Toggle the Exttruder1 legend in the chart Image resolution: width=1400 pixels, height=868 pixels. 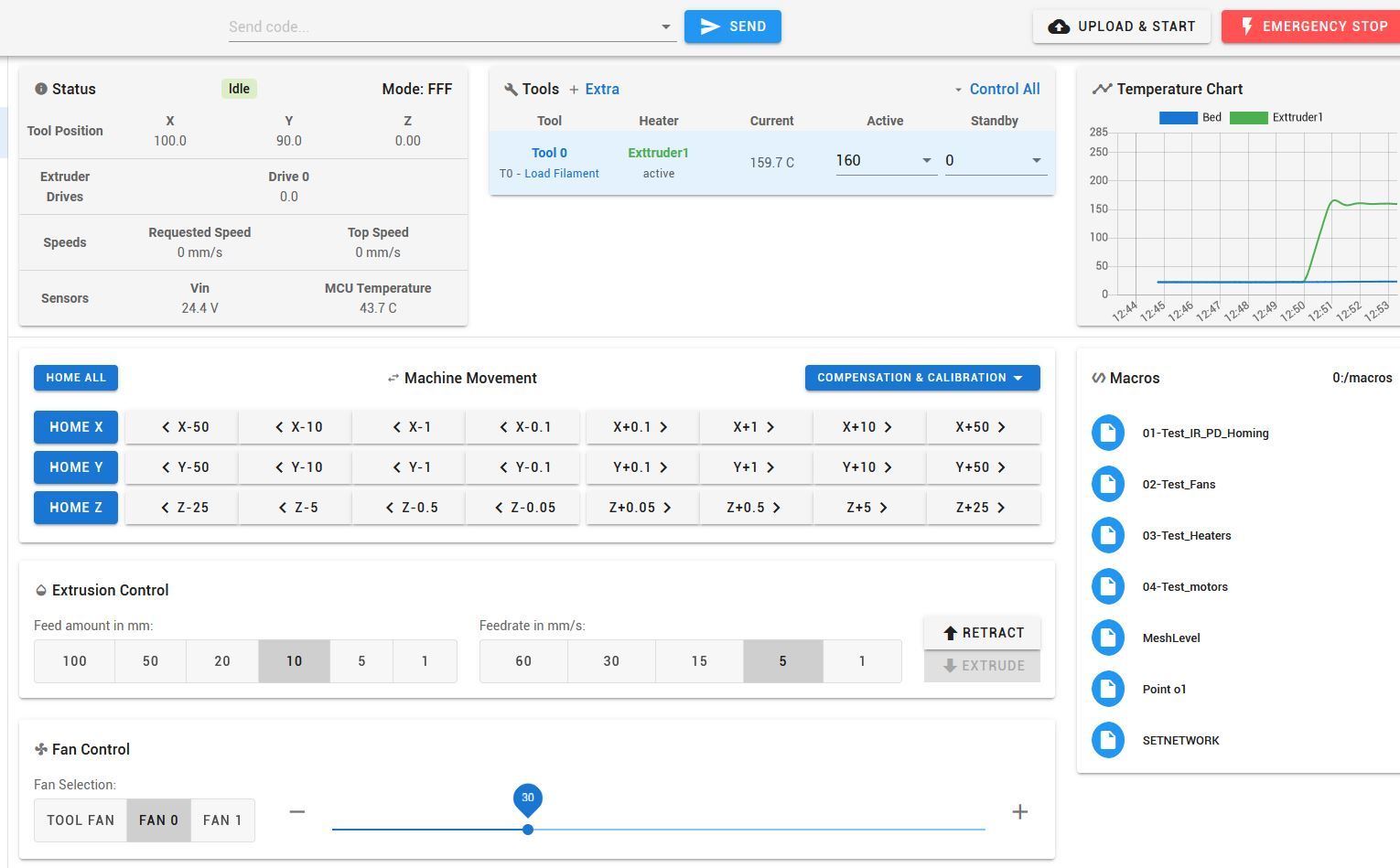1276,117
